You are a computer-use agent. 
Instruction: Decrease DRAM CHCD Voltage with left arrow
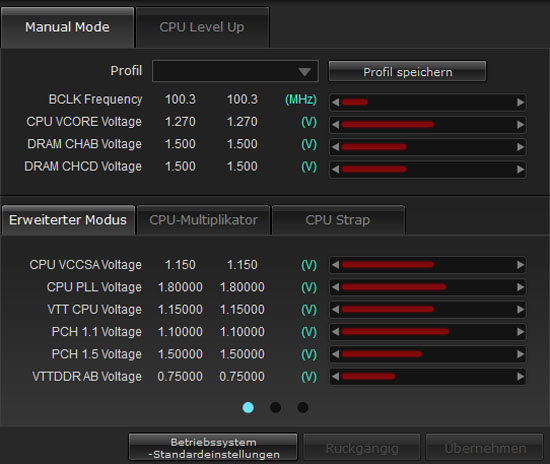[335, 169]
